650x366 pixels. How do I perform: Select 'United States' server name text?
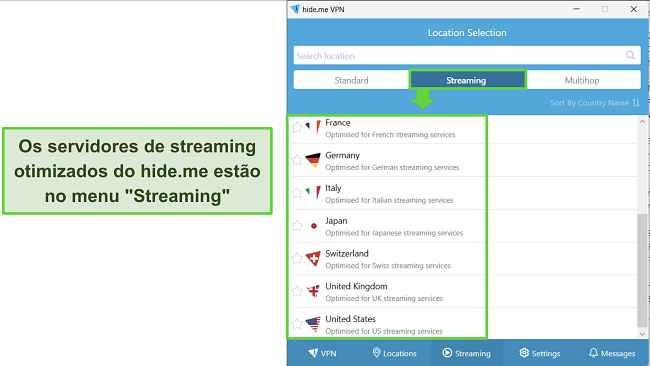(350, 319)
